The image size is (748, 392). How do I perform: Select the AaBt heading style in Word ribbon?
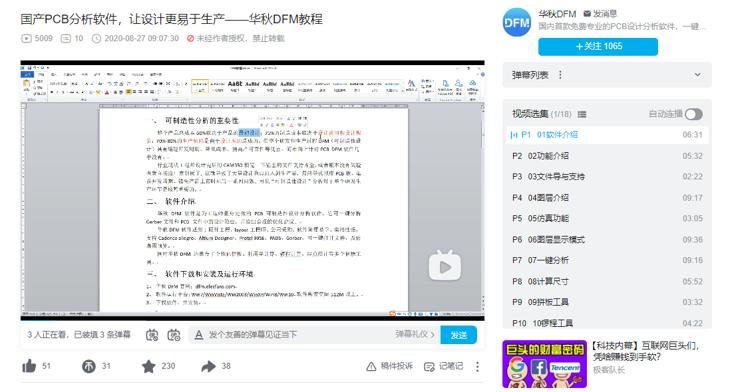pos(235,86)
